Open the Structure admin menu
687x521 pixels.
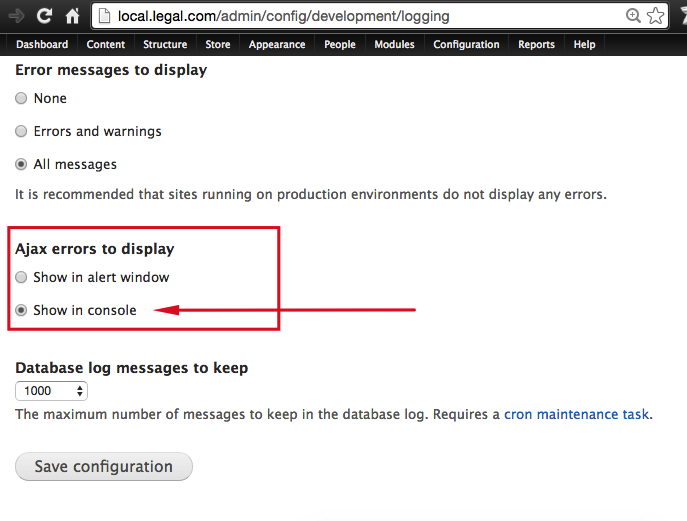(x=165, y=44)
